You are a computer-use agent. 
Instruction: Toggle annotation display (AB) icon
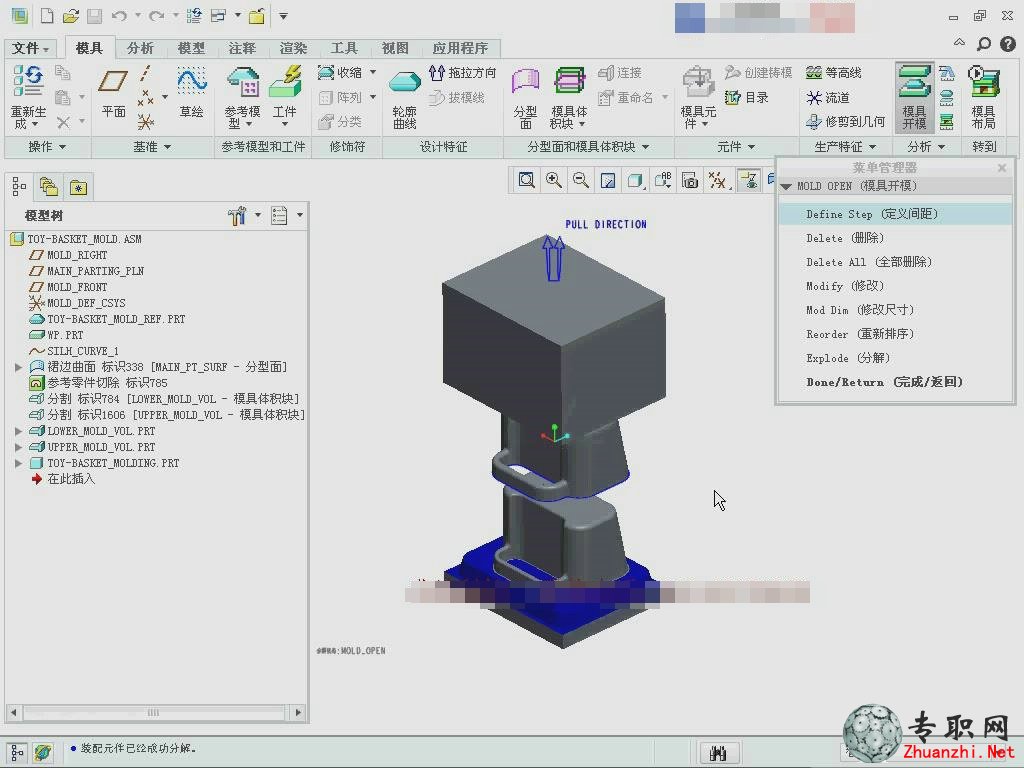663,180
